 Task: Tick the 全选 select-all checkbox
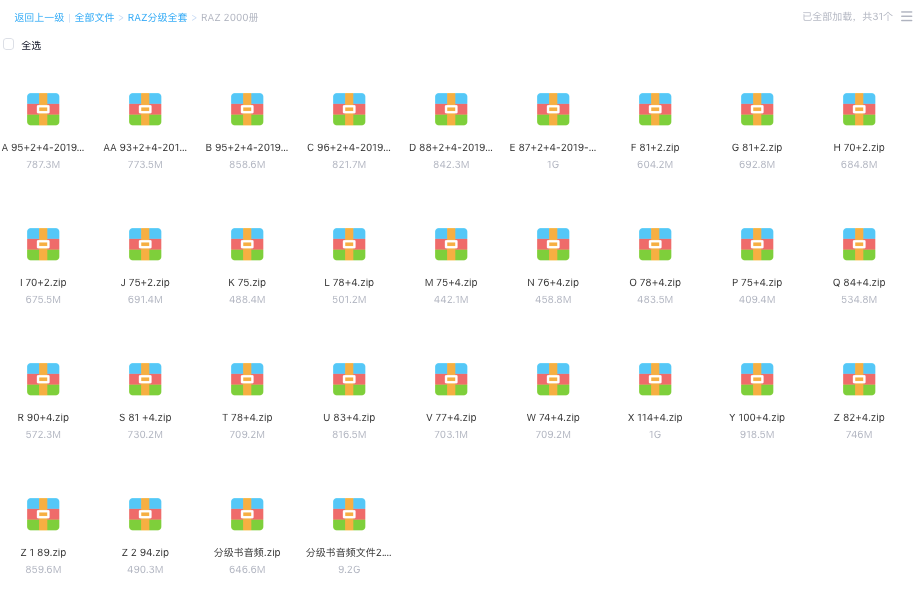coord(9,44)
